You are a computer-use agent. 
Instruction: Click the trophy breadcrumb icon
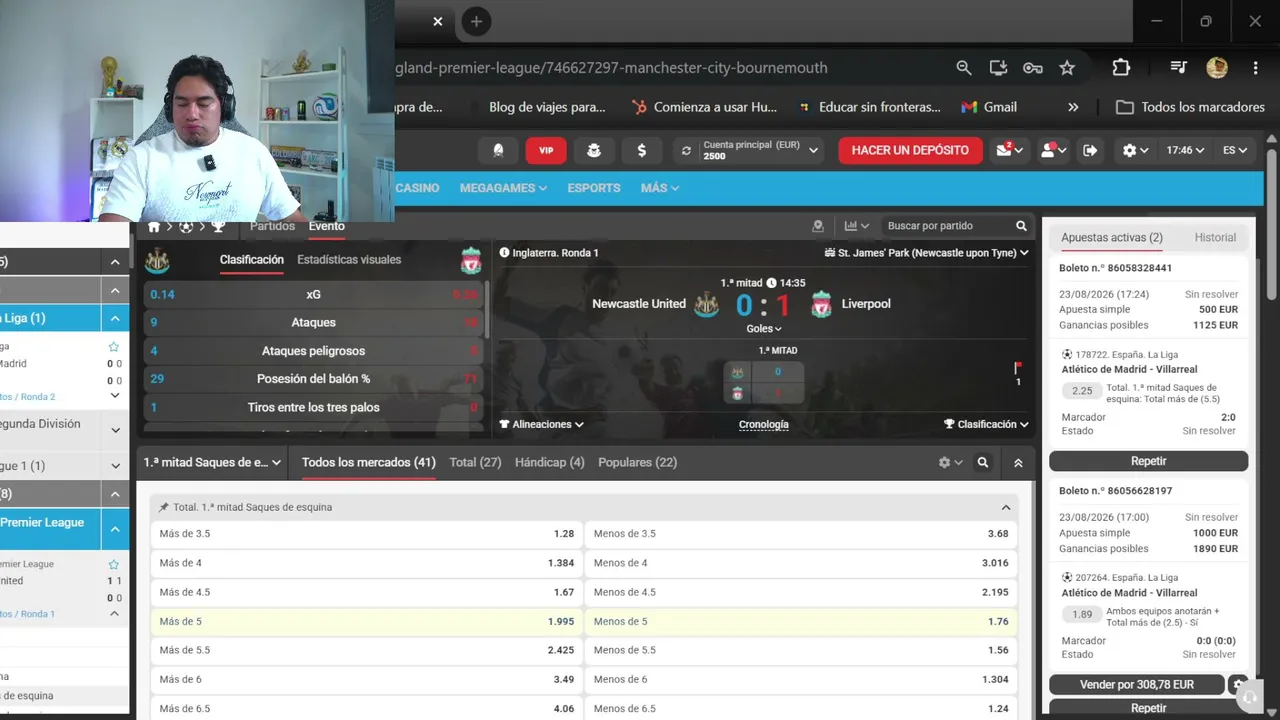point(218,227)
